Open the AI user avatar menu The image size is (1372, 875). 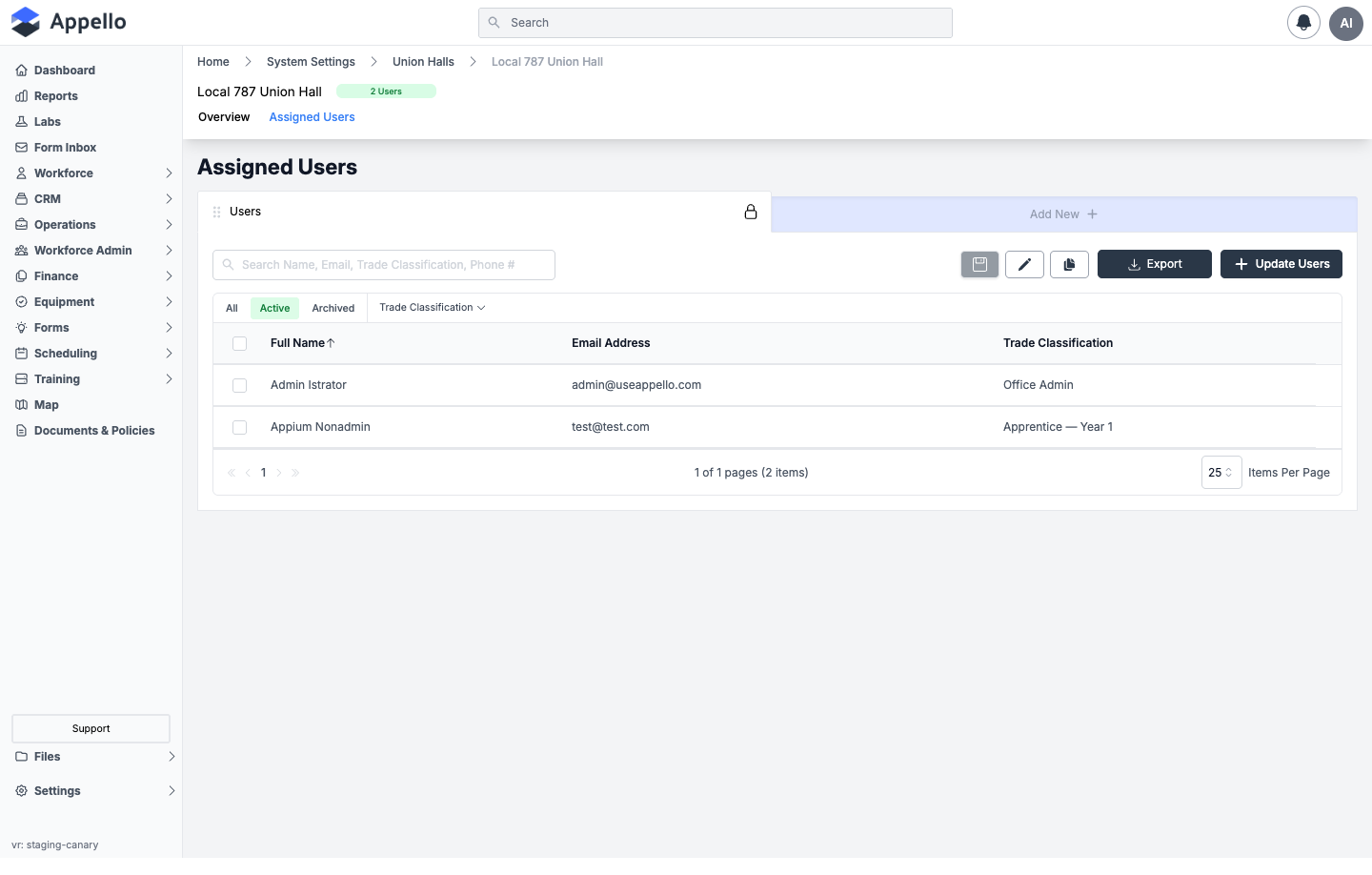pyautogui.click(x=1346, y=23)
